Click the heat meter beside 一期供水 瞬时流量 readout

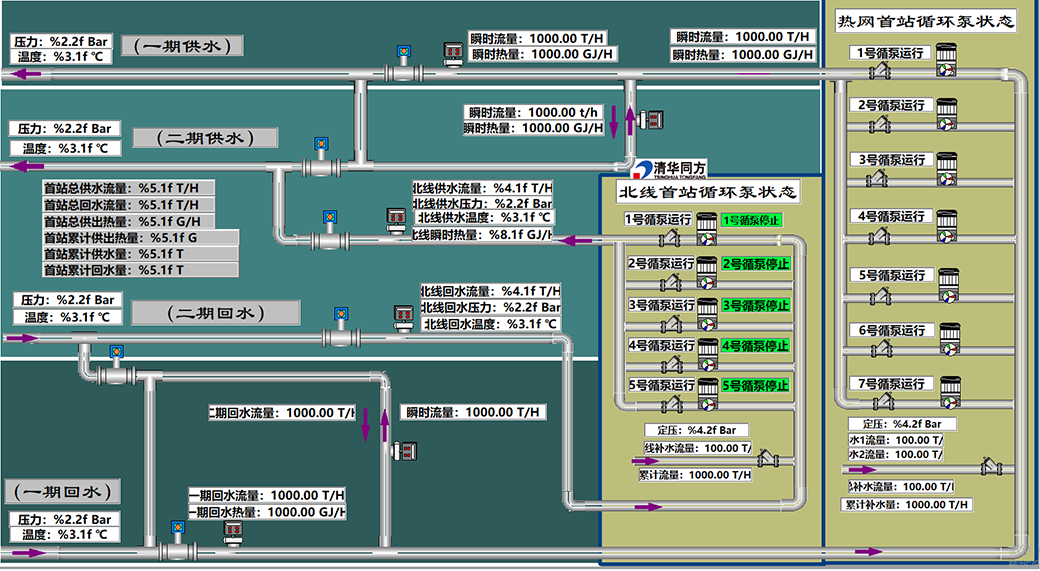click(454, 54)
